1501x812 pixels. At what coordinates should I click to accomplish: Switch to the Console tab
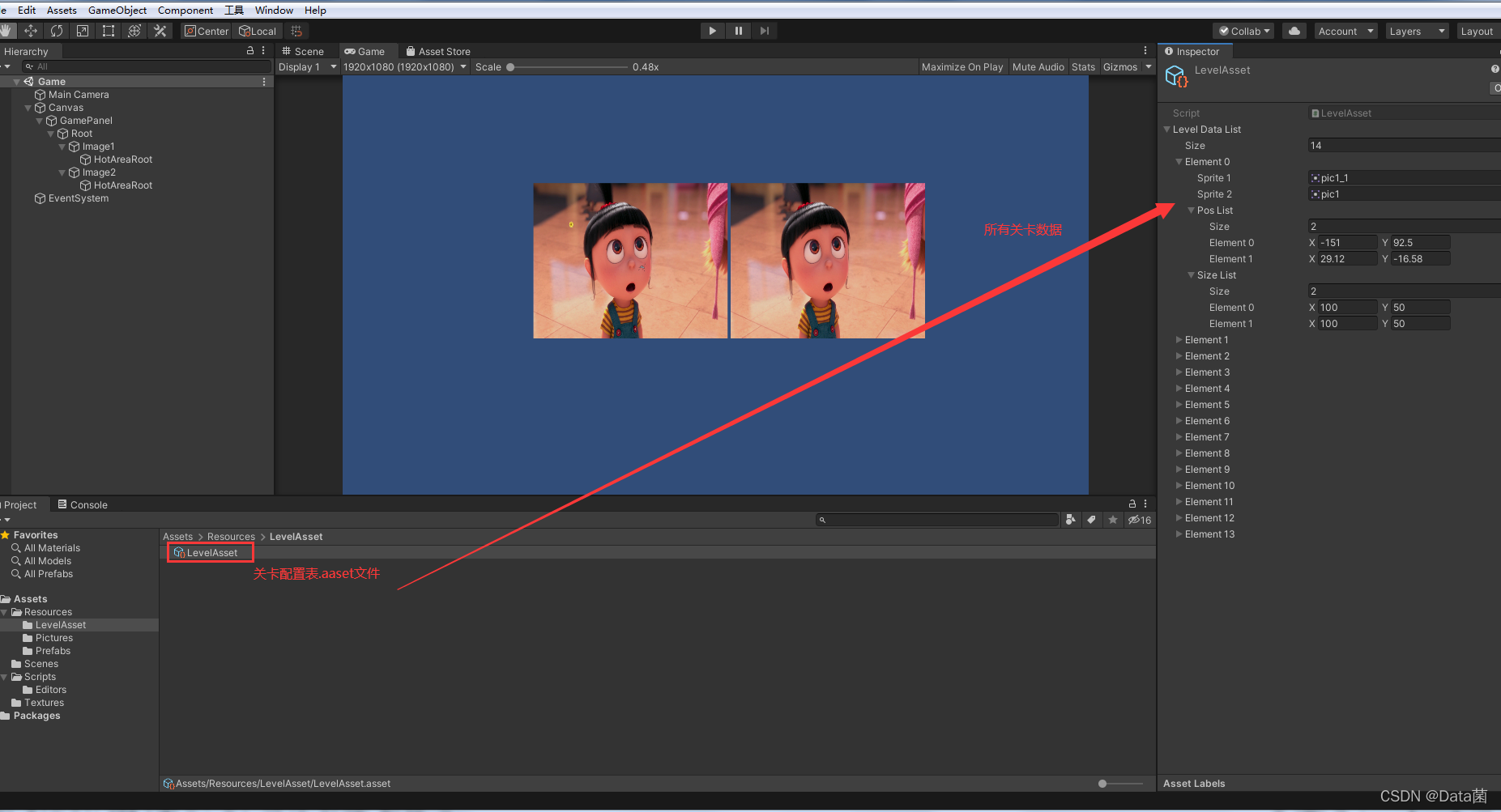click(x=83, y=504)
